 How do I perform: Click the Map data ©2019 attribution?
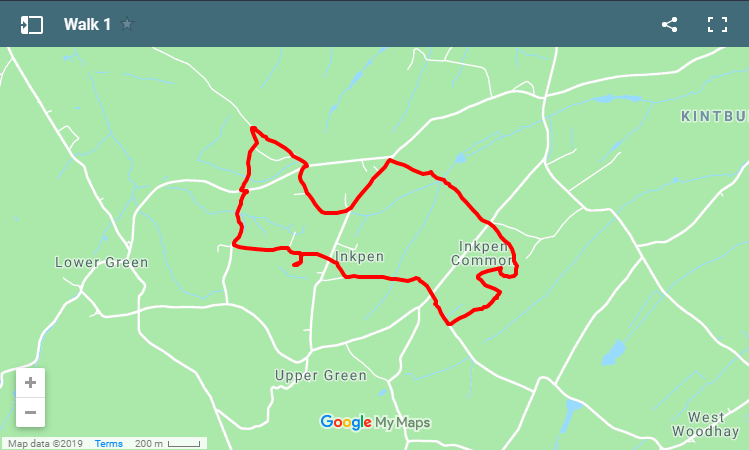pos(45,444)
